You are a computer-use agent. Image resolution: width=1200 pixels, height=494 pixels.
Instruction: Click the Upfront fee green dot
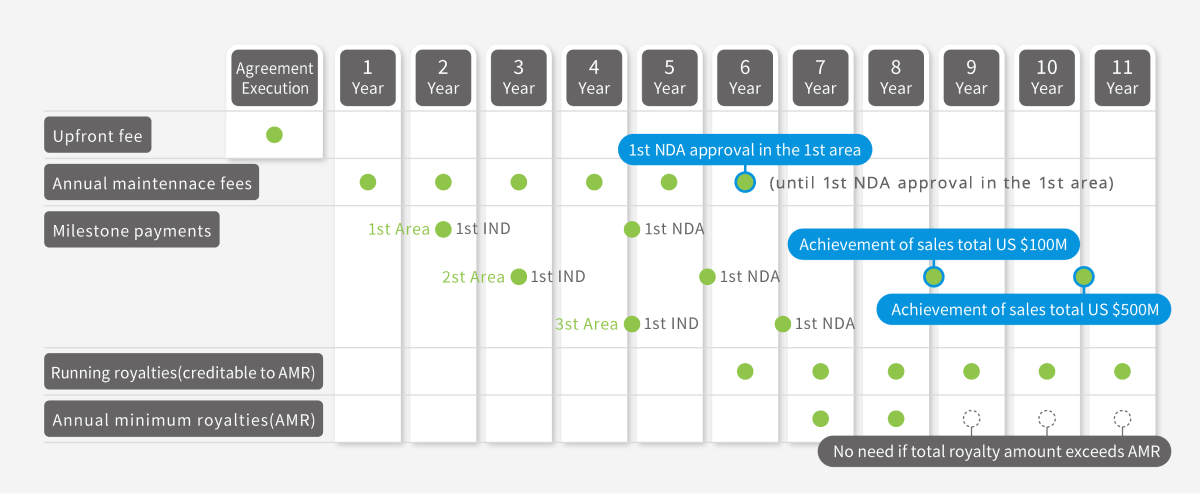coord(274,134)
